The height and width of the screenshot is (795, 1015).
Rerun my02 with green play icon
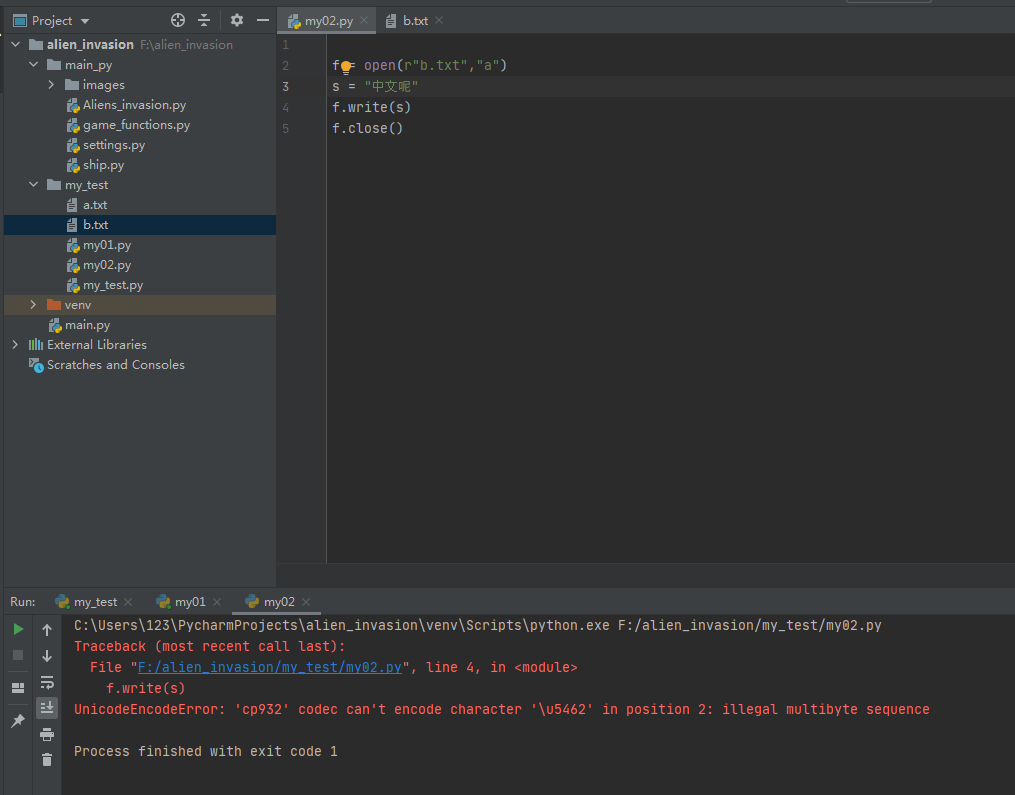pos(18,629)
